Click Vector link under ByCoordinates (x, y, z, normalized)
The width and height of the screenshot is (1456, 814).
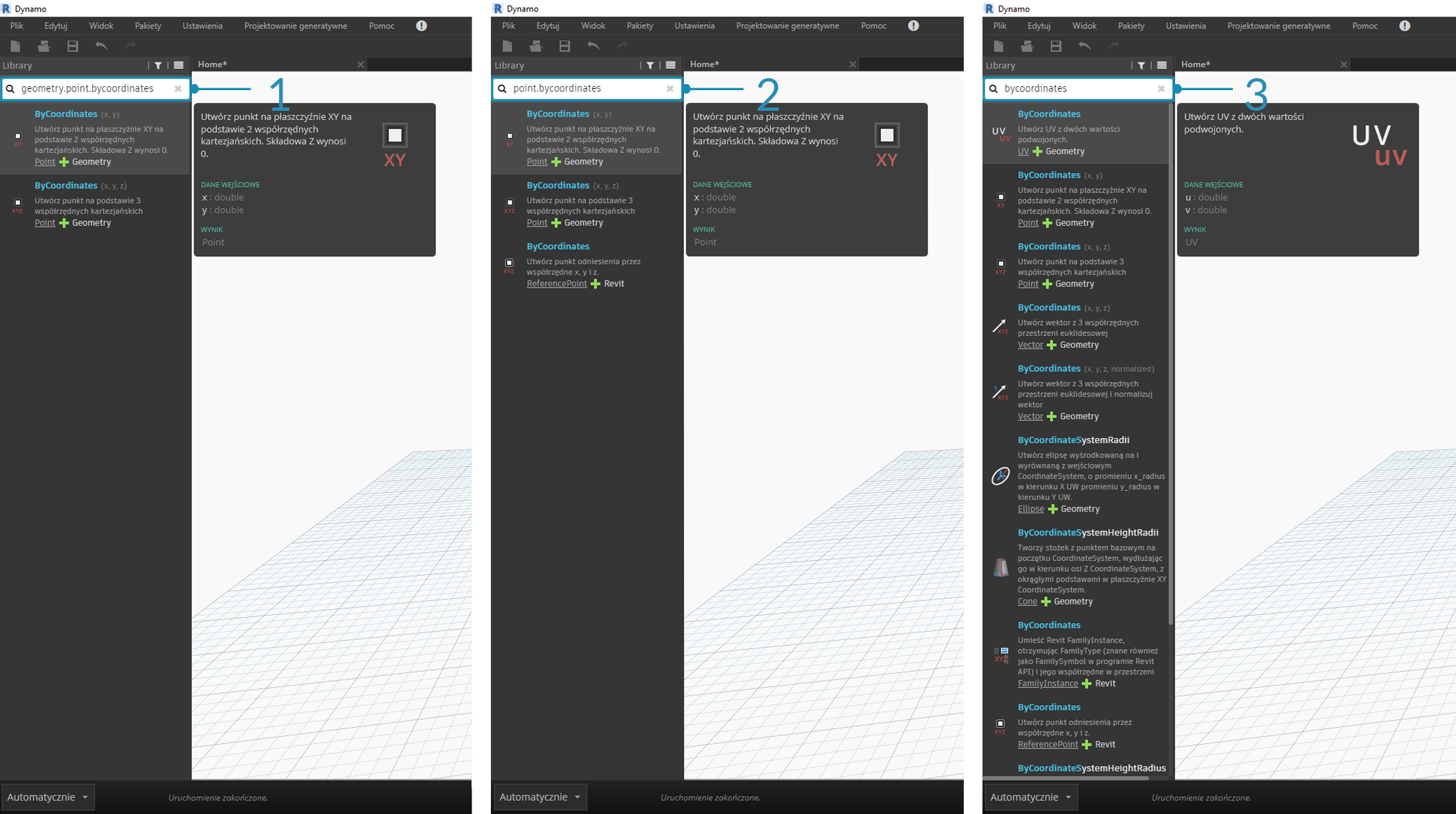1030,417
